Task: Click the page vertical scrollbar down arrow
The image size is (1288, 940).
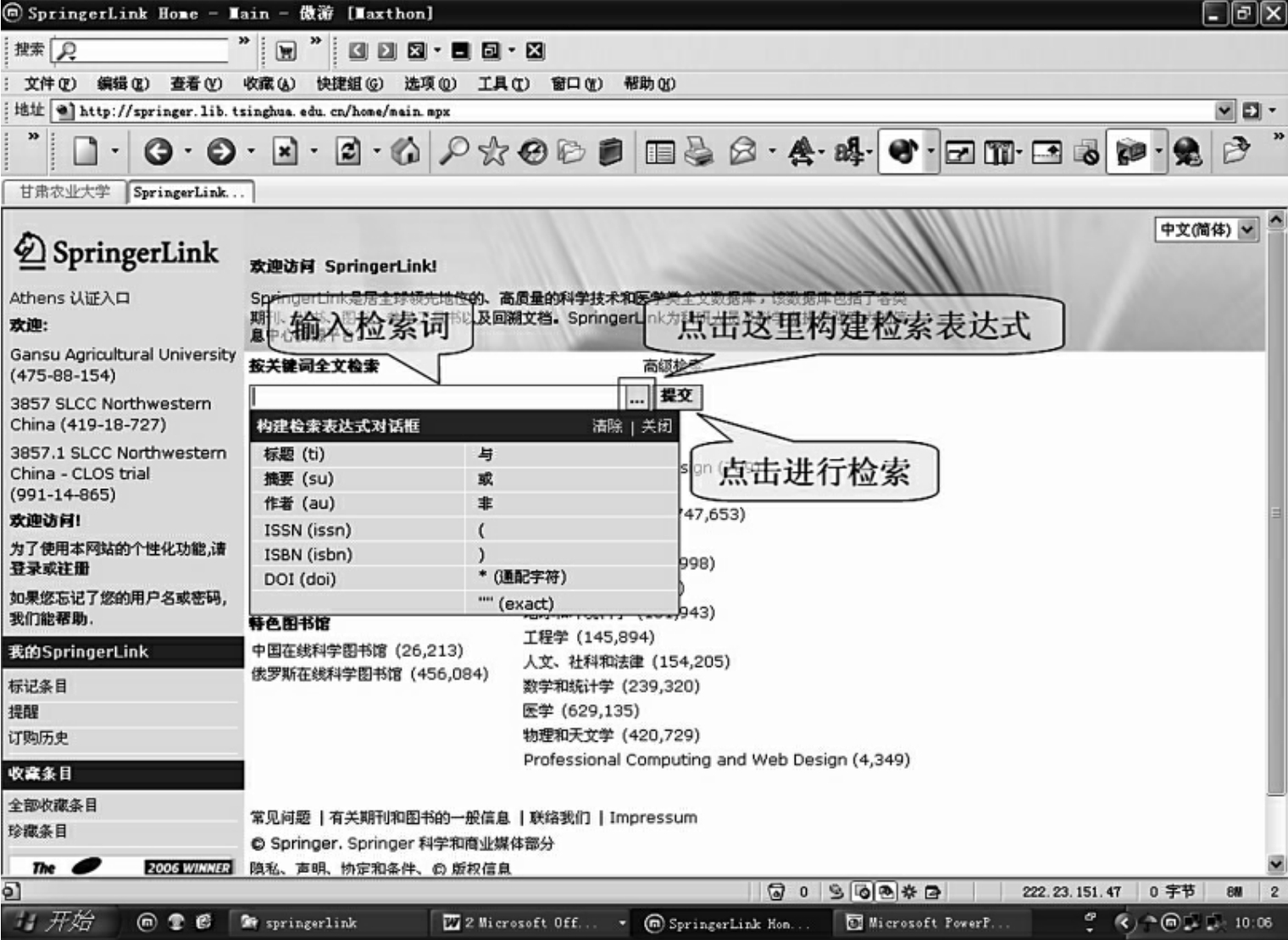Action: coord(1275,865)
